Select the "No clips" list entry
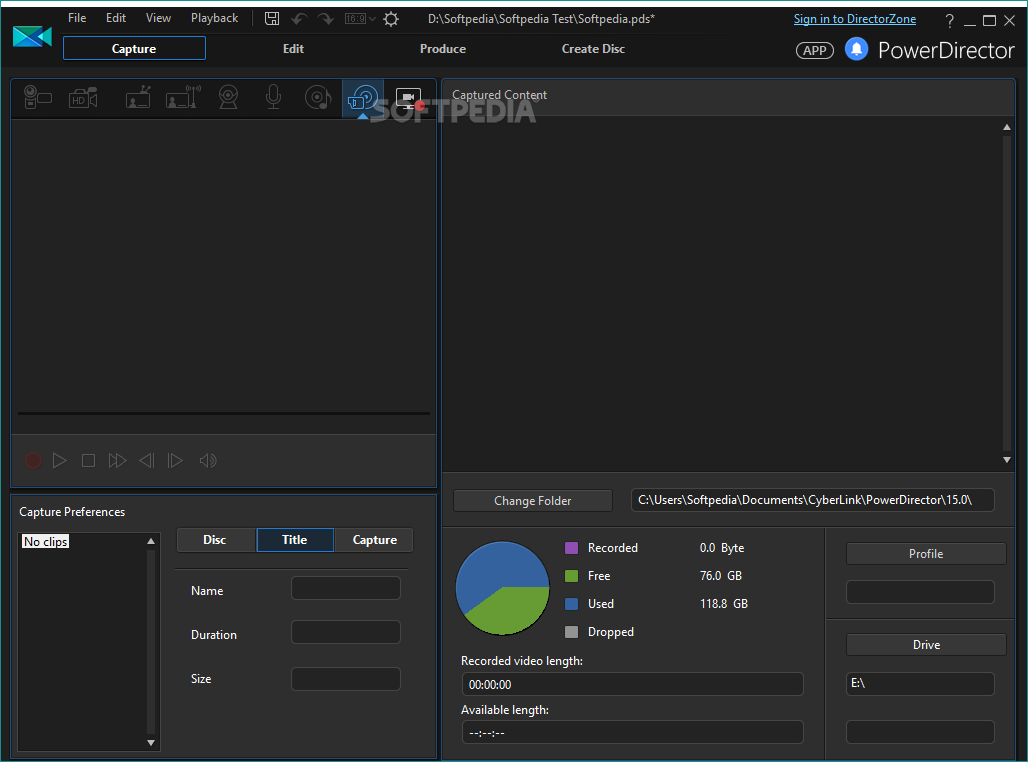Screen dimensions: 1028x762 45,542
